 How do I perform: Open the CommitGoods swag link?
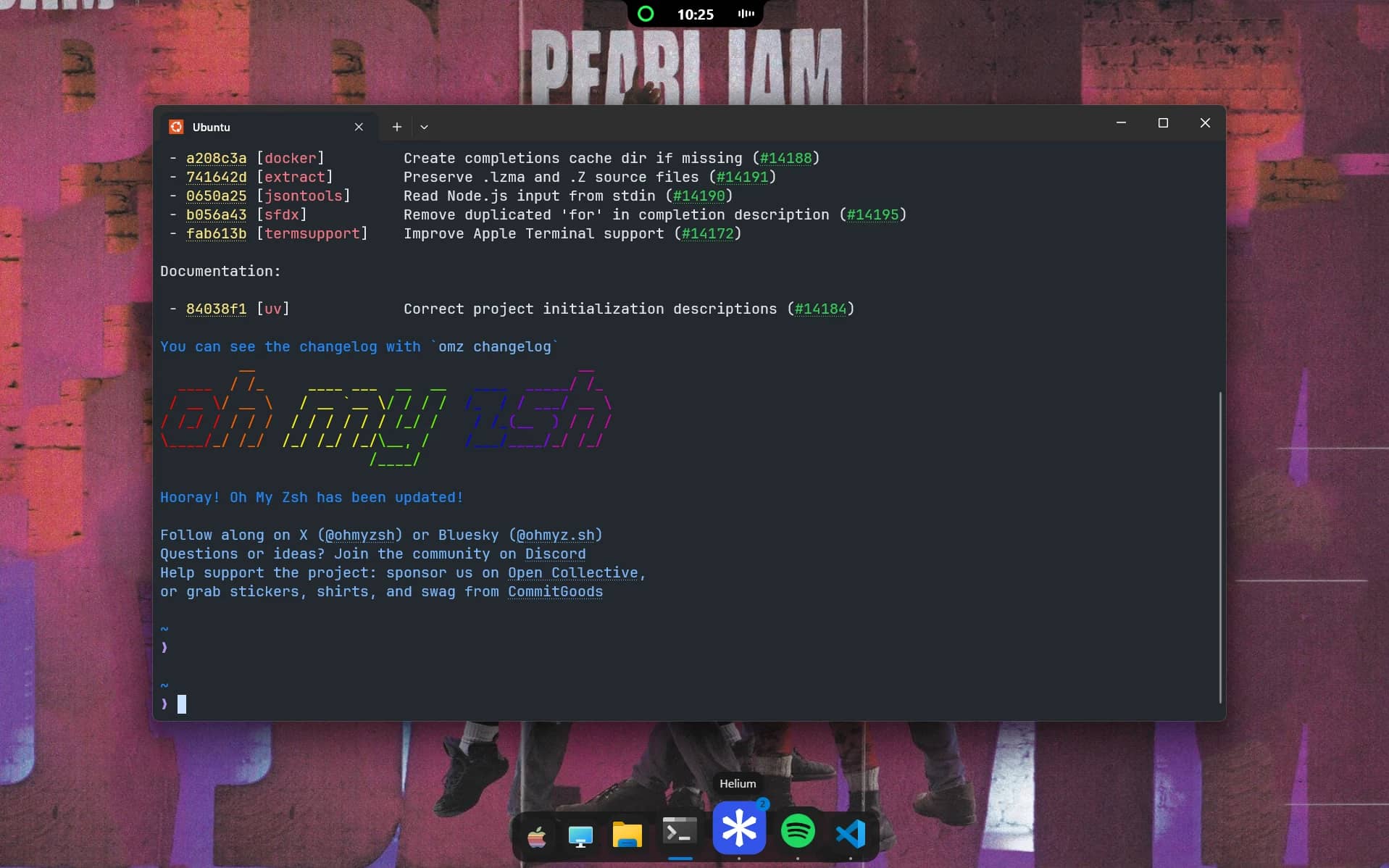click(555, 591)
